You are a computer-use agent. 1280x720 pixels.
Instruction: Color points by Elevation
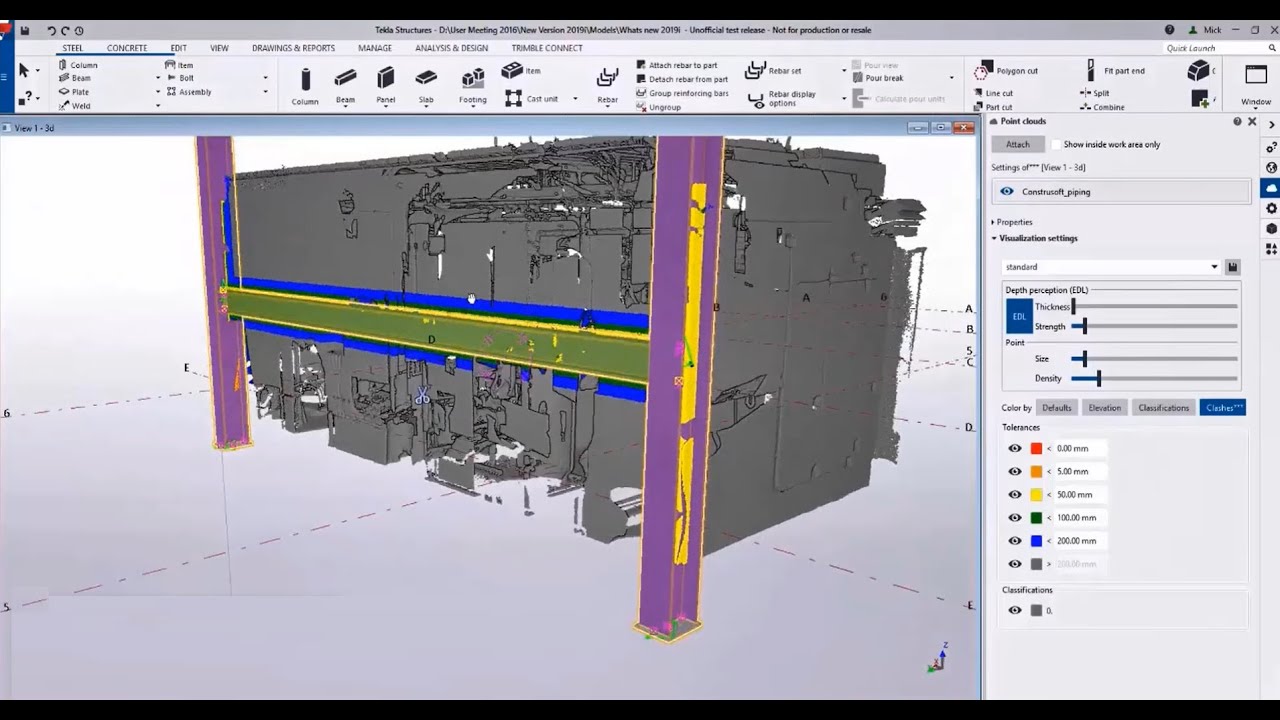1105,407
